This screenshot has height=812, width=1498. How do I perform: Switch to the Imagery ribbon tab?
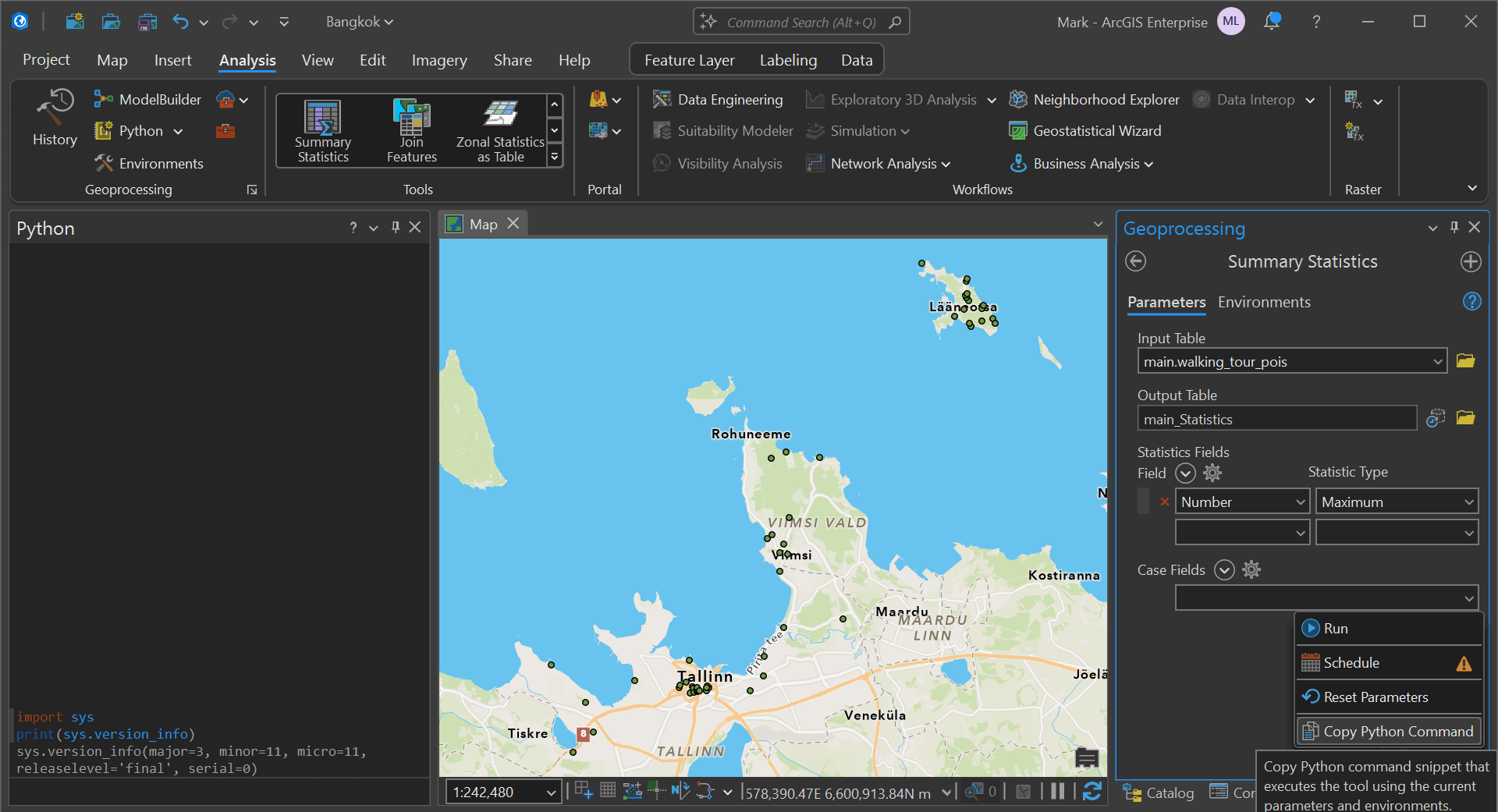click(439, 60)
